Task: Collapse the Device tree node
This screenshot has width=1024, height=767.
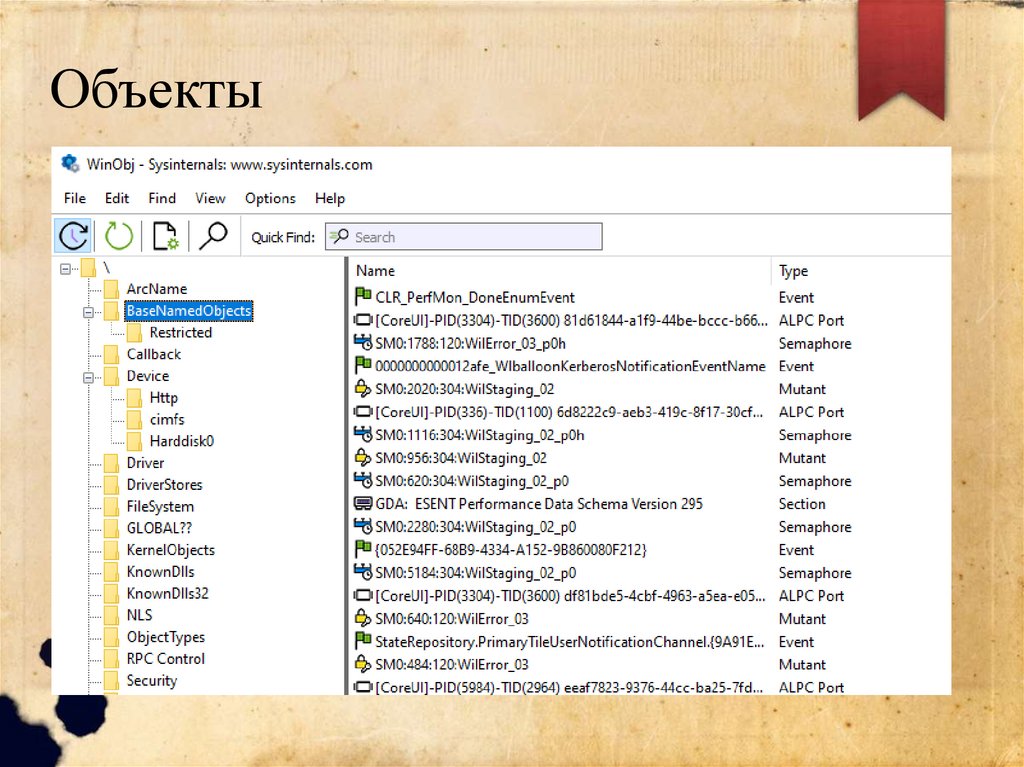Action: coord(88,377)
